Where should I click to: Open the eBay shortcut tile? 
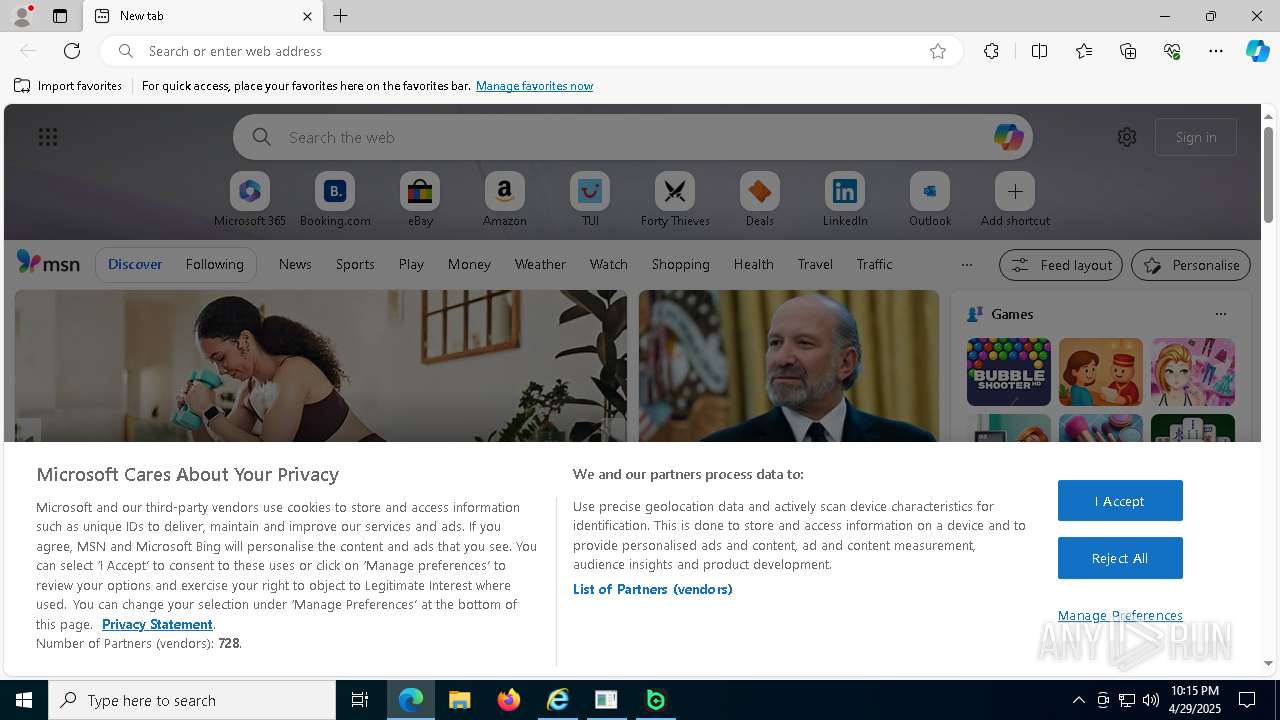(x=420, y=199)
